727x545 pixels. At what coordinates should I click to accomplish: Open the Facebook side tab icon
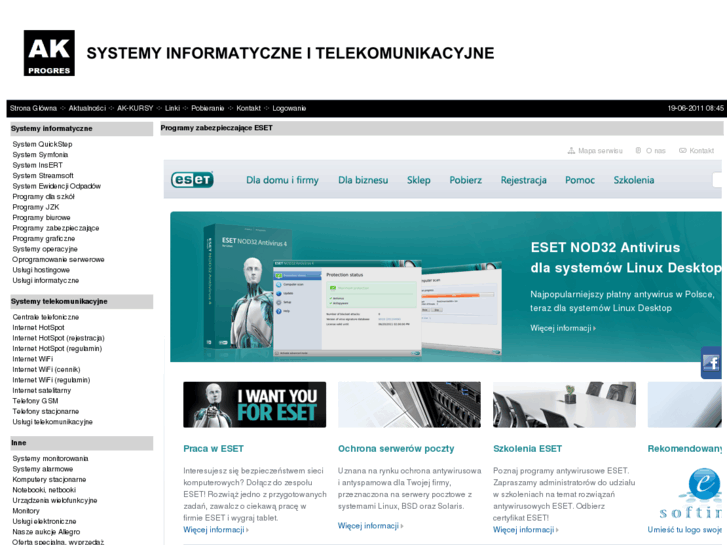click(712, 362)
